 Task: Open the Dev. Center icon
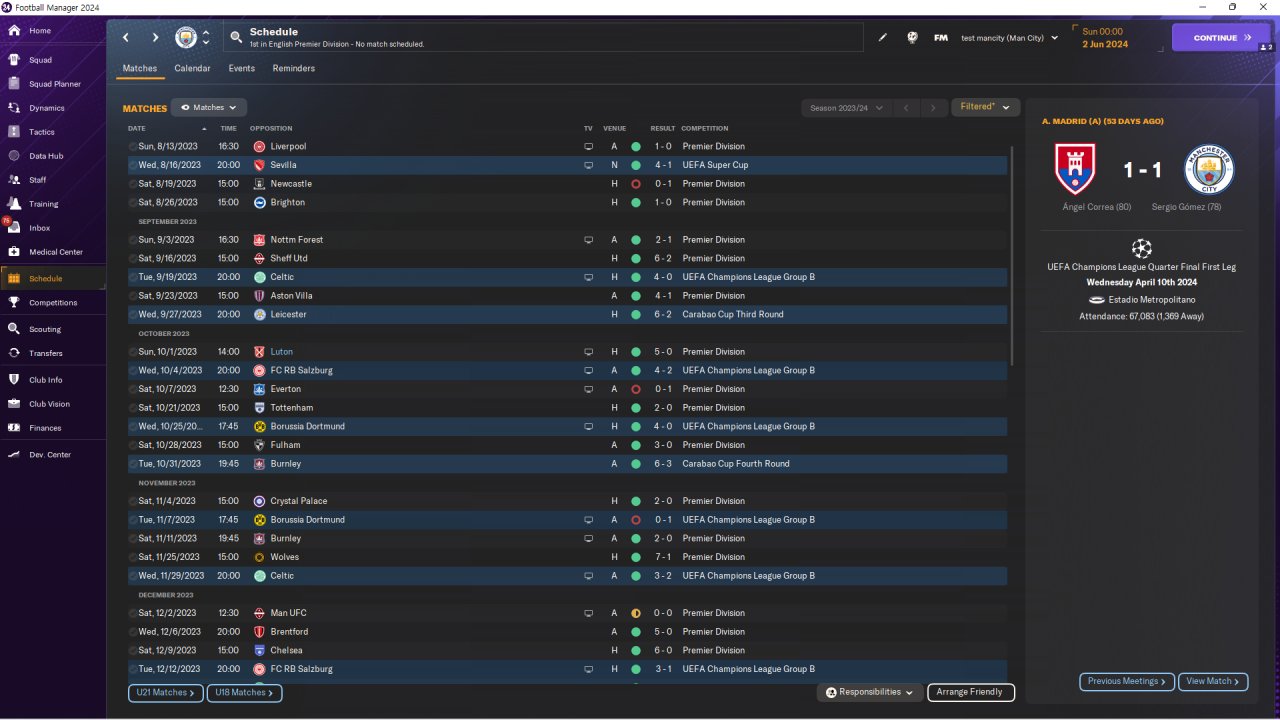[14, 455]
